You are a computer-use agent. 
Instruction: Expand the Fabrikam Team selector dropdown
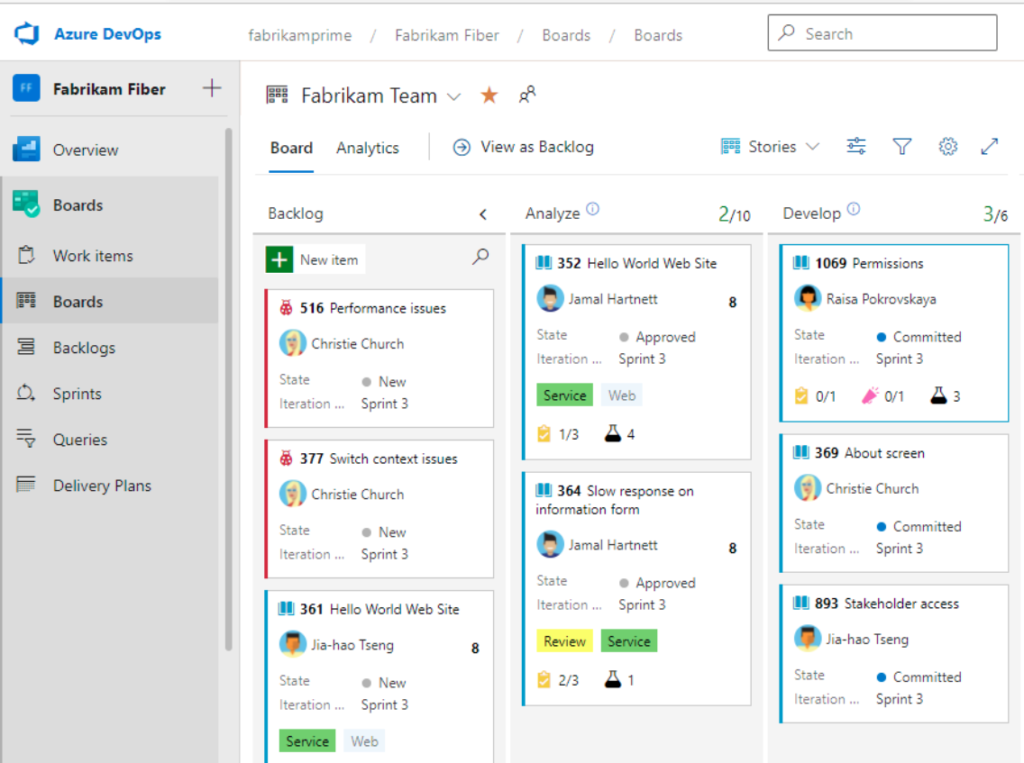coord(453,97)
